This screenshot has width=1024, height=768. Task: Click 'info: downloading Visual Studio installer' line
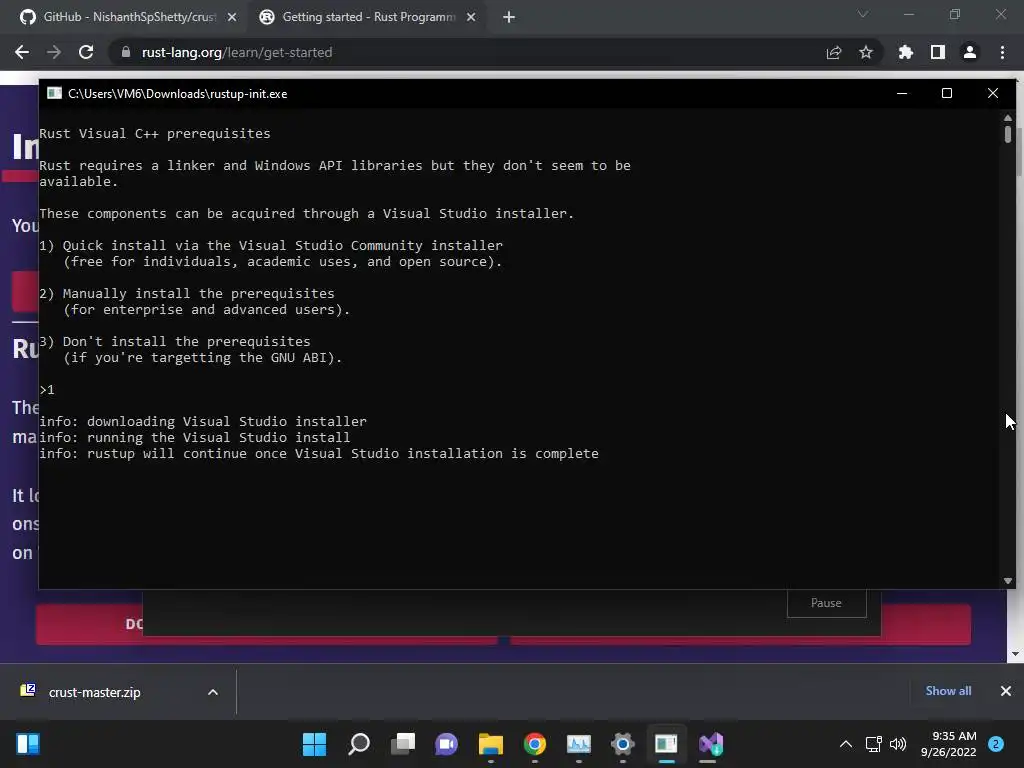(x=203, y=421)
